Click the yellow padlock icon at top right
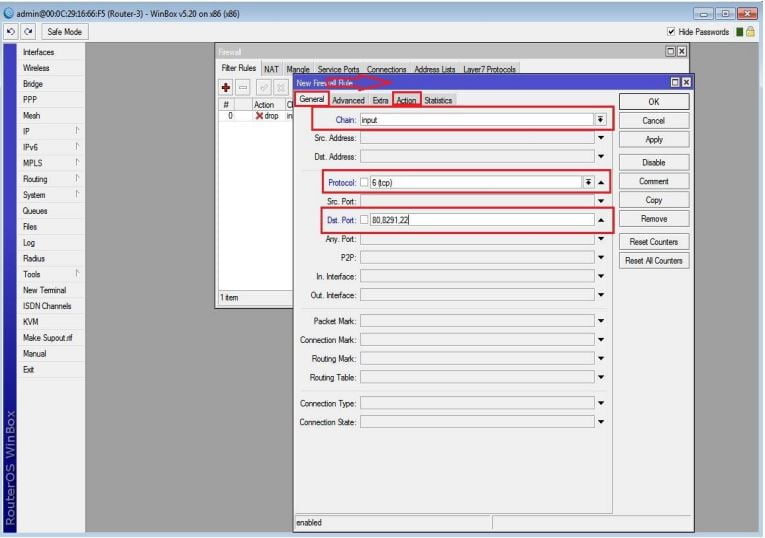The image size is (765, 538). tap(750, 32)
